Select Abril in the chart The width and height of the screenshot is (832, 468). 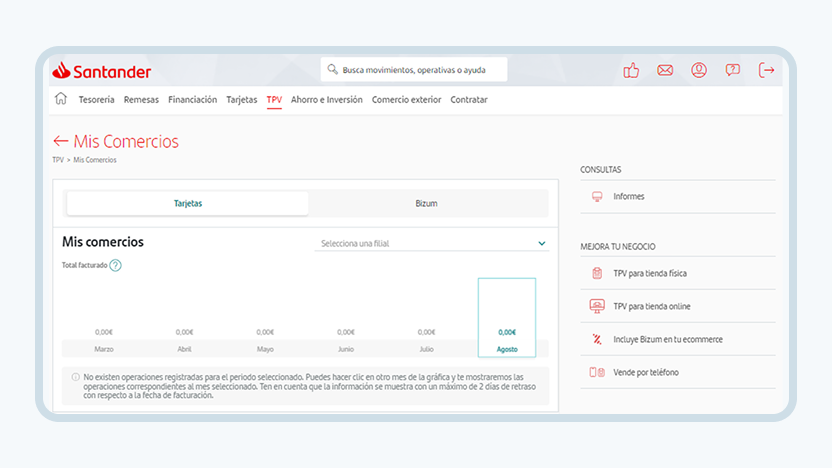point(185,349)
